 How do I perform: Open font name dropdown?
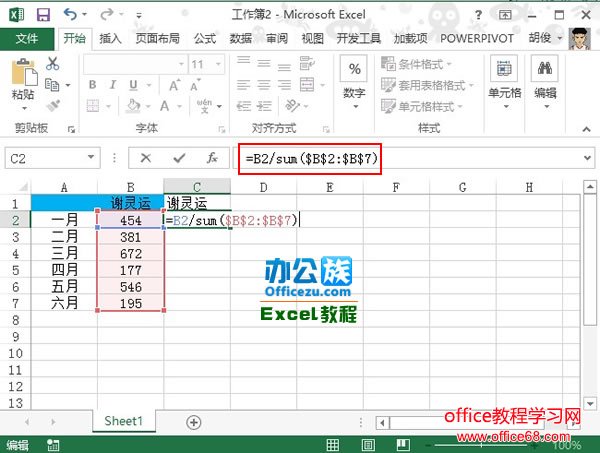[x=181, y=64]
